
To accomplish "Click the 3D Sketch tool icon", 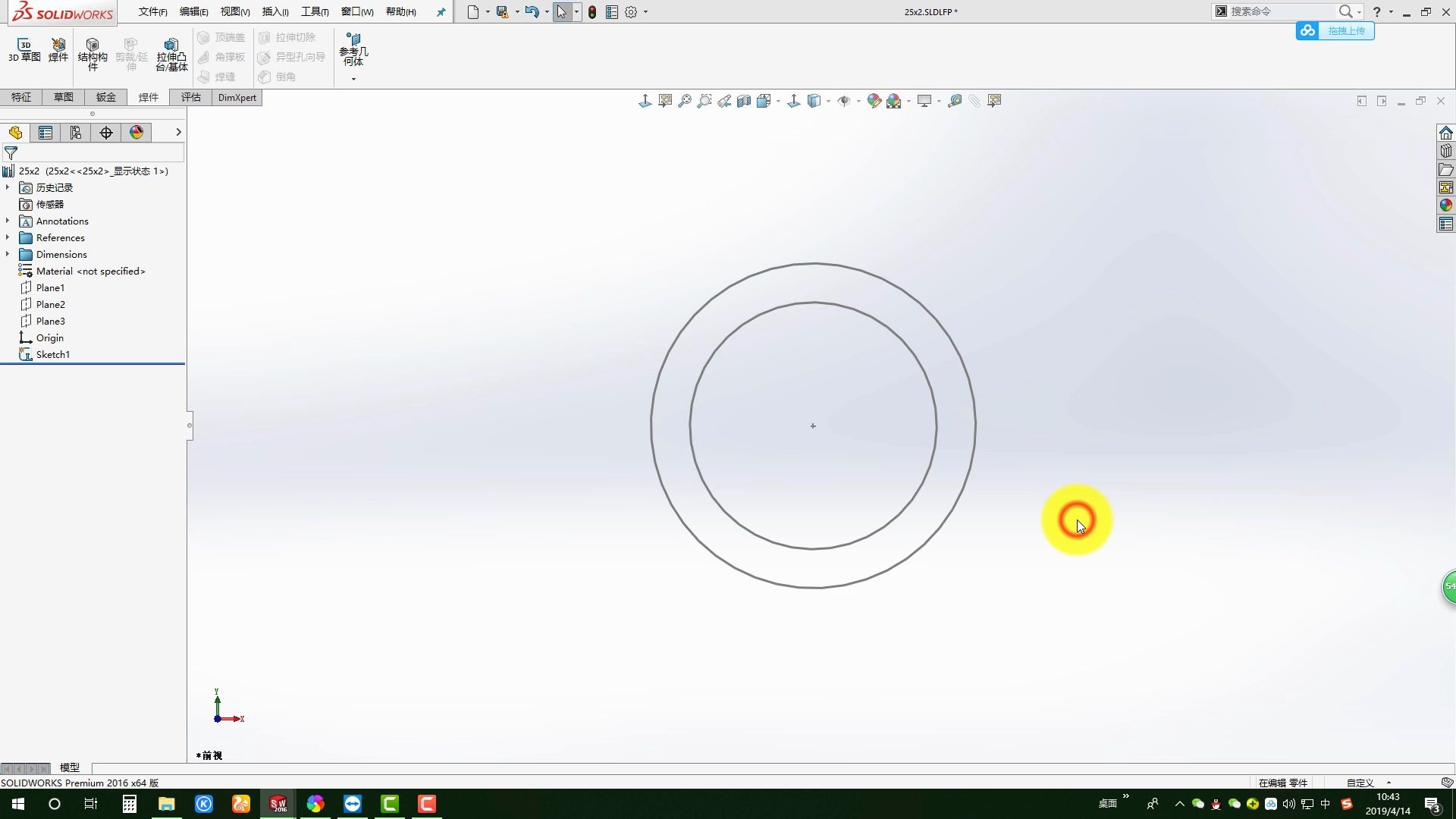I will pos(24,45).
